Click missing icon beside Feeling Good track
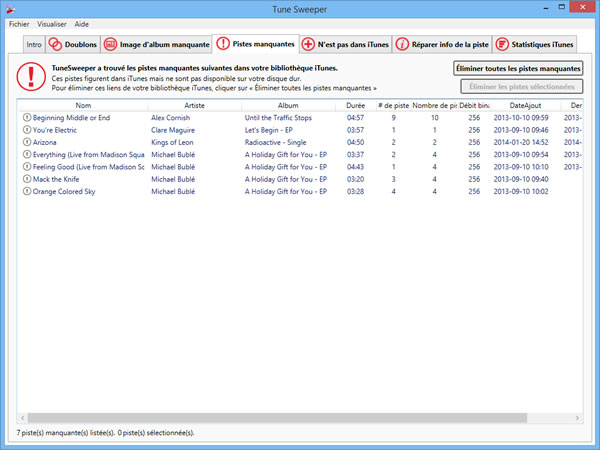The image size is (600, 450). tap(27, 166)
